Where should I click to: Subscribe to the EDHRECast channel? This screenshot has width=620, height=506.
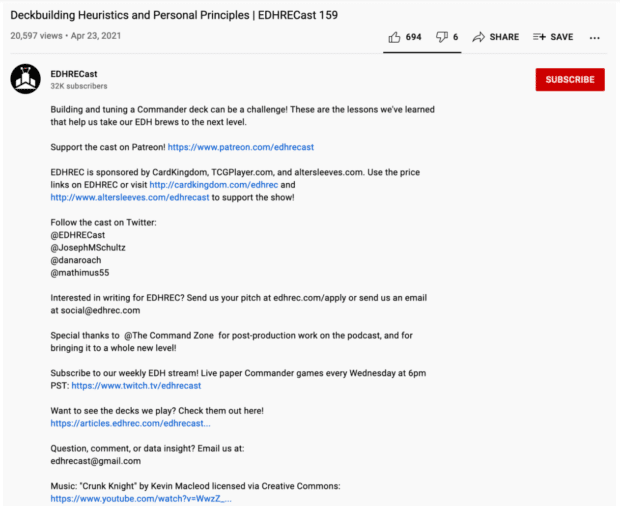(x=570, y=80)
